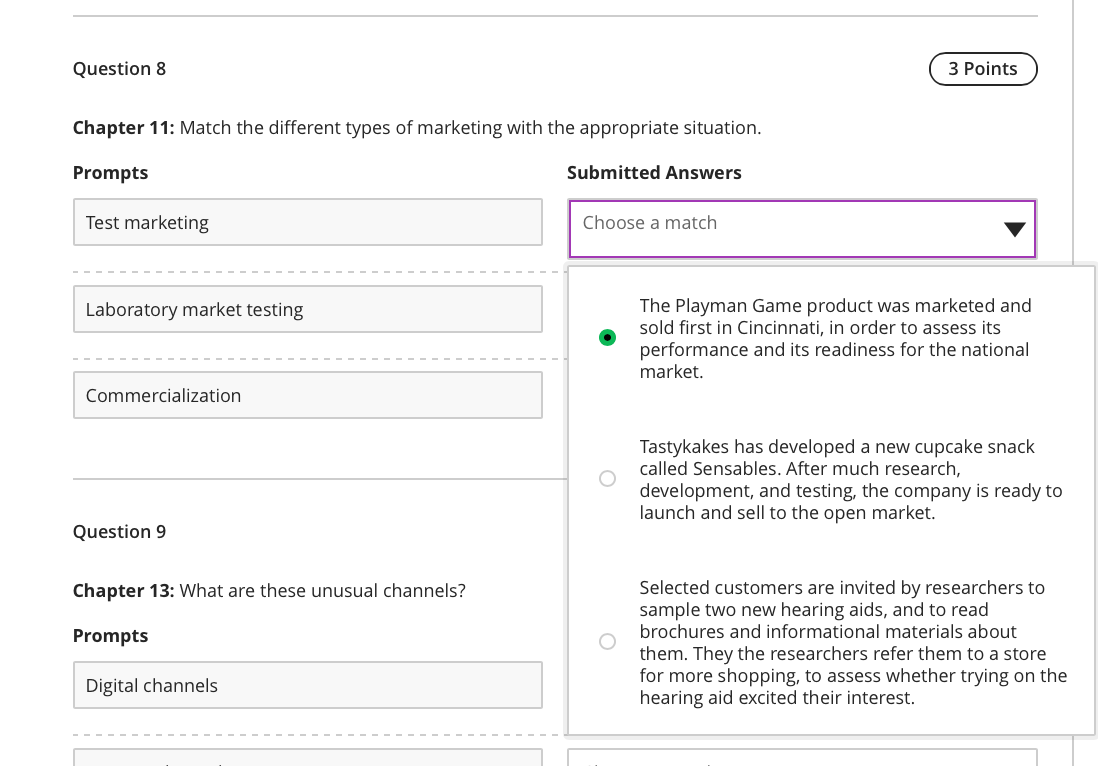1098x766 pixels.
Task: Click the dropdown arrow in the Test marketing answer box
Action: coord(1014,230)
